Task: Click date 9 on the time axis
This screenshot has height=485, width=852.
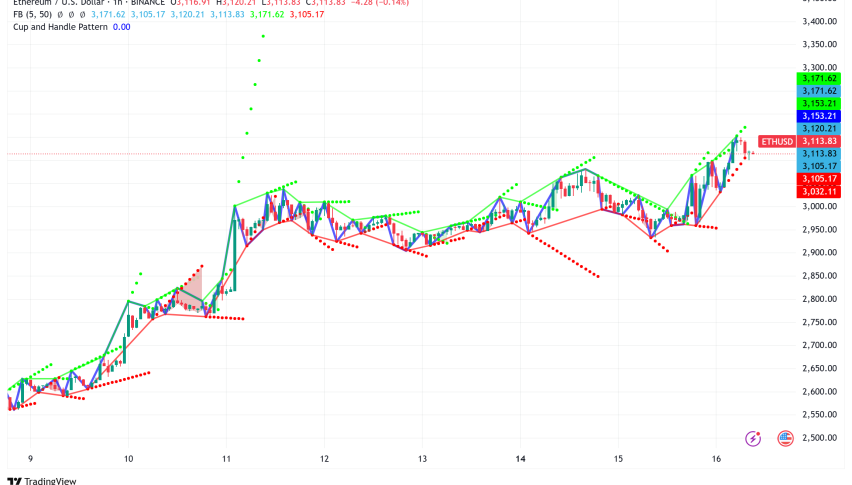Action: pos(30,459)
